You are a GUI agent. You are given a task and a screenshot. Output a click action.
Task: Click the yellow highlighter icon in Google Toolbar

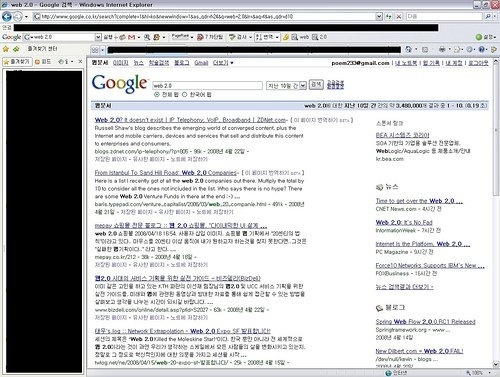click(286, 37)
